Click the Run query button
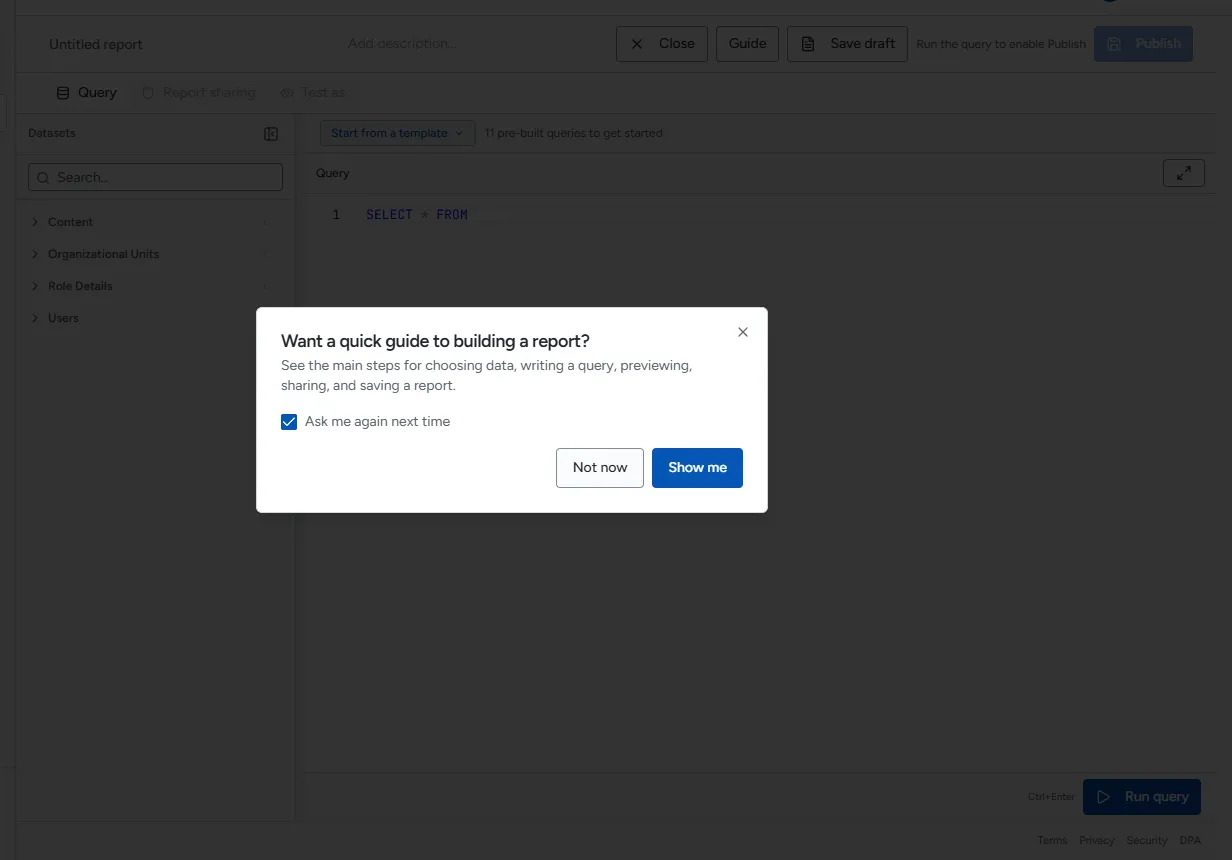Image resolution: width=1232 pixels, height=860 pixels. 1142,797
